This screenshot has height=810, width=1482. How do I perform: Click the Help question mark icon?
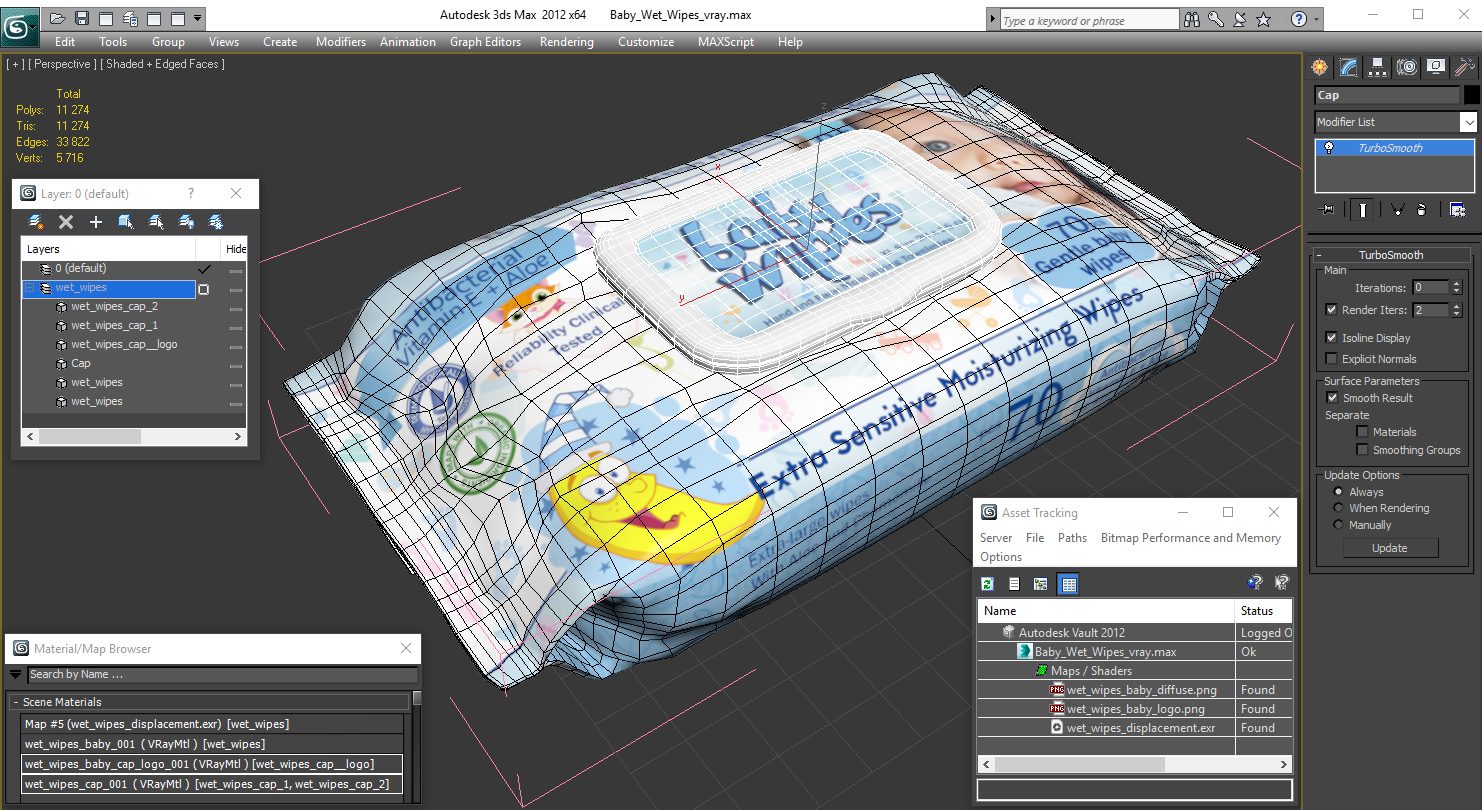pyautogui.click(x=1299, y=19)
